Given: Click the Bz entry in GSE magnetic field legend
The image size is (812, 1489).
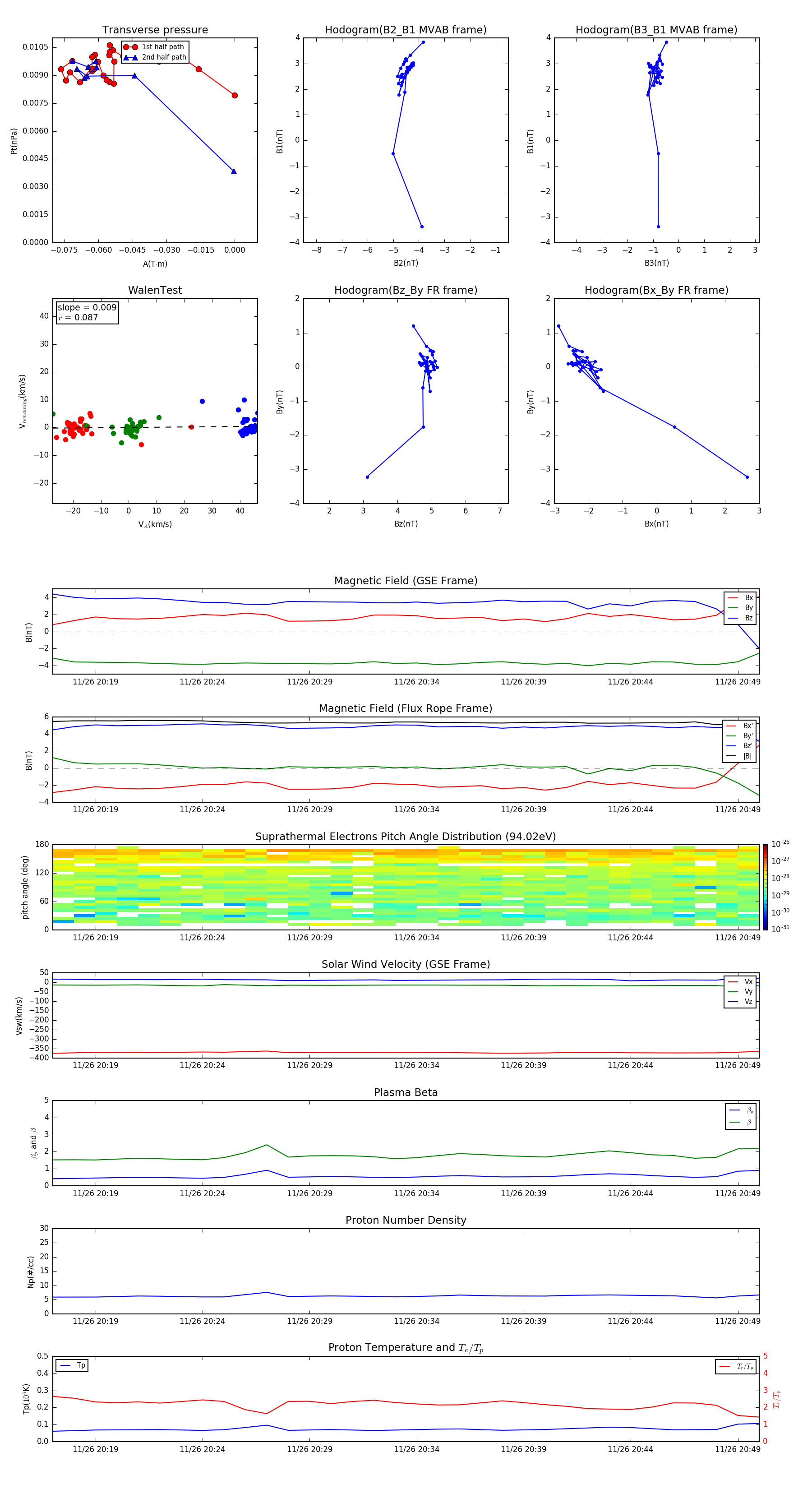Looking at the screenshot, I should 740,618.
